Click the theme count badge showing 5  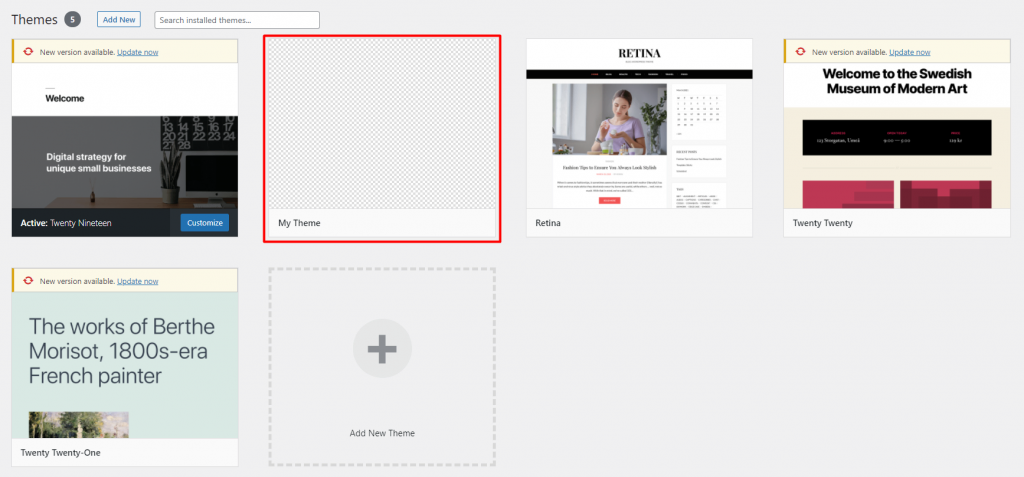[72, 20]
